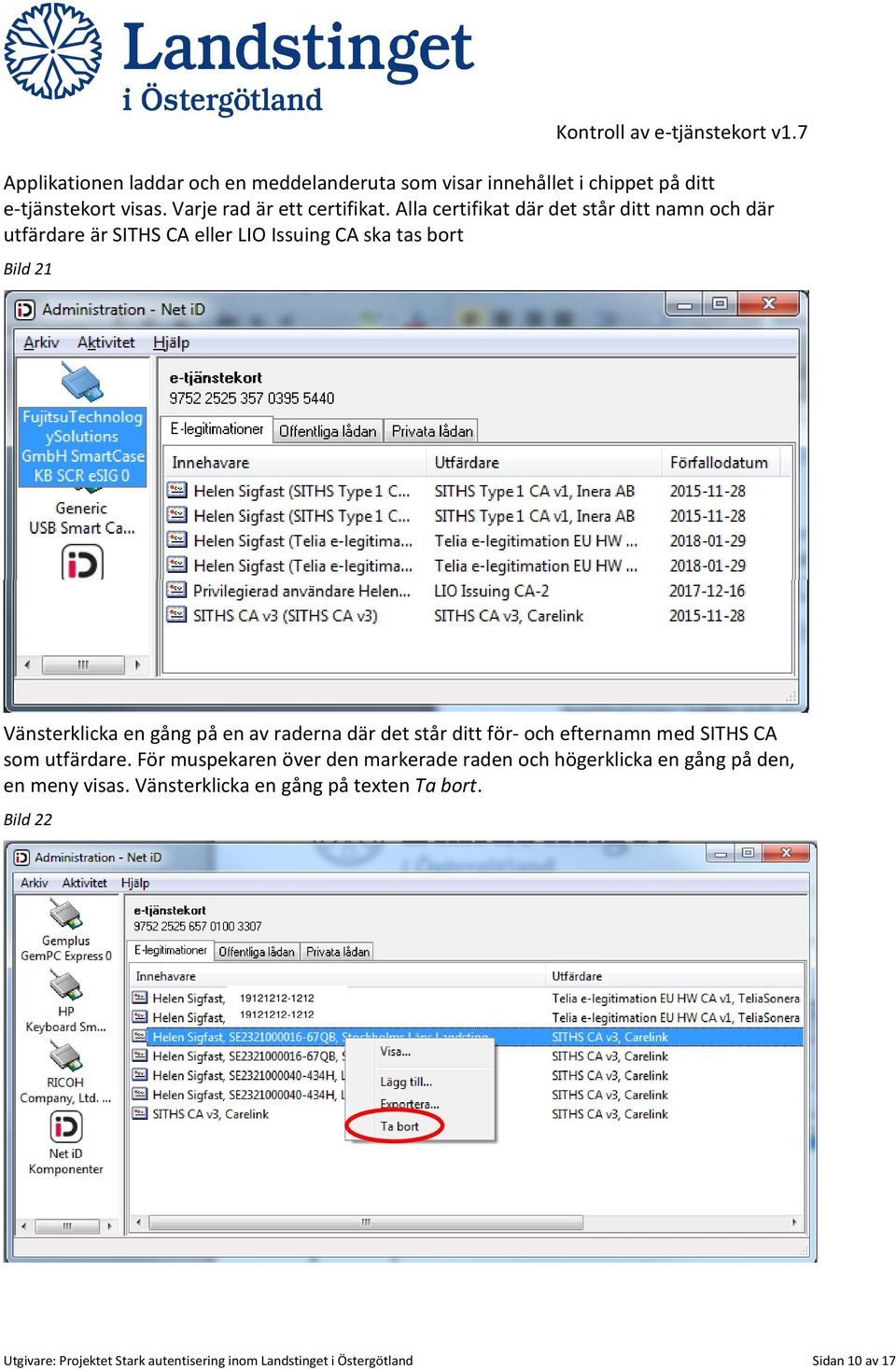
Task: Select Fujitsu SmartCase card reader icon
Action: point(82,381)
